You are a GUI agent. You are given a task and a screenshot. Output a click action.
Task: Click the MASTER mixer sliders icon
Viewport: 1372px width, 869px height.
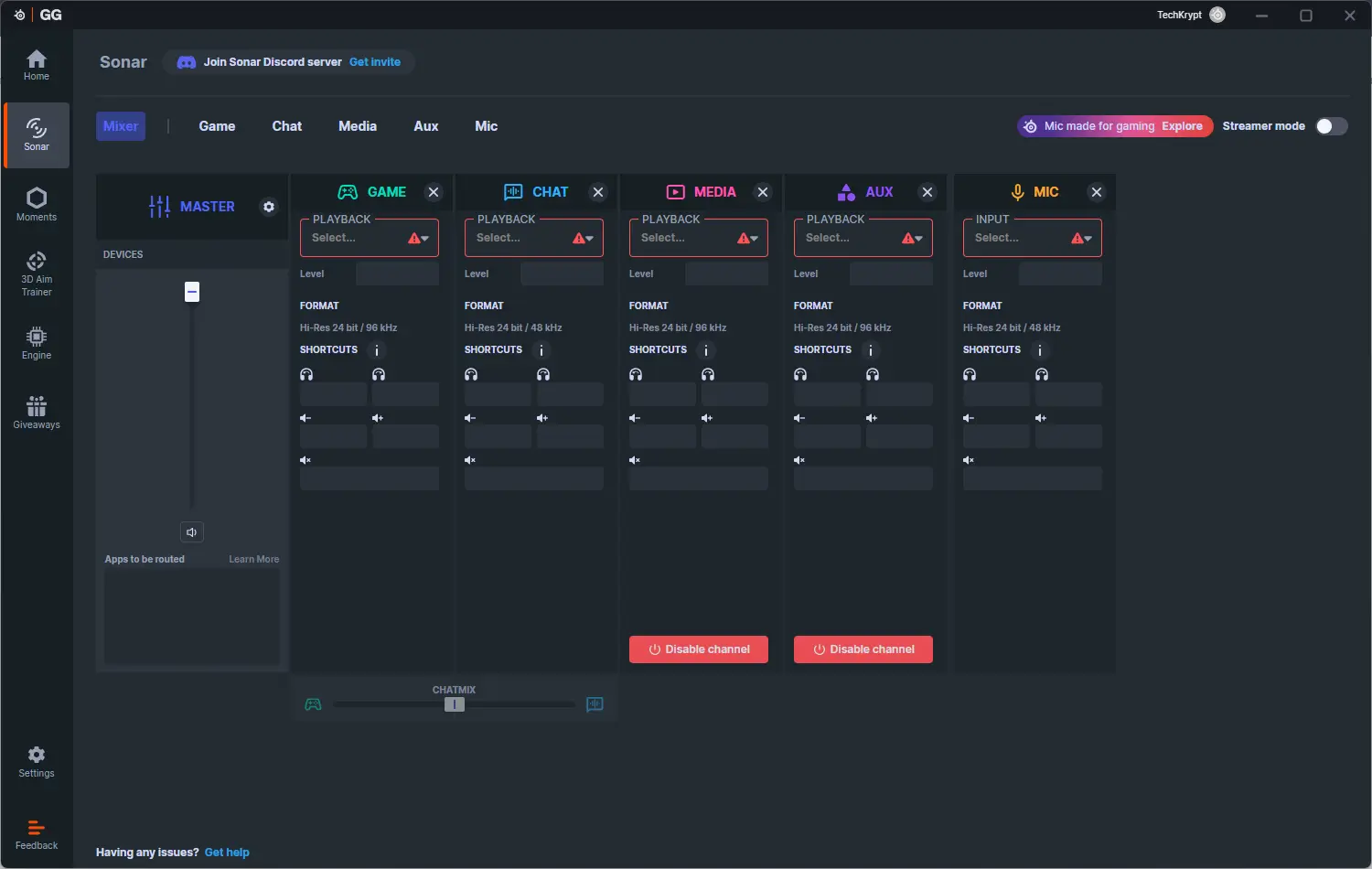tap(159, 207)
